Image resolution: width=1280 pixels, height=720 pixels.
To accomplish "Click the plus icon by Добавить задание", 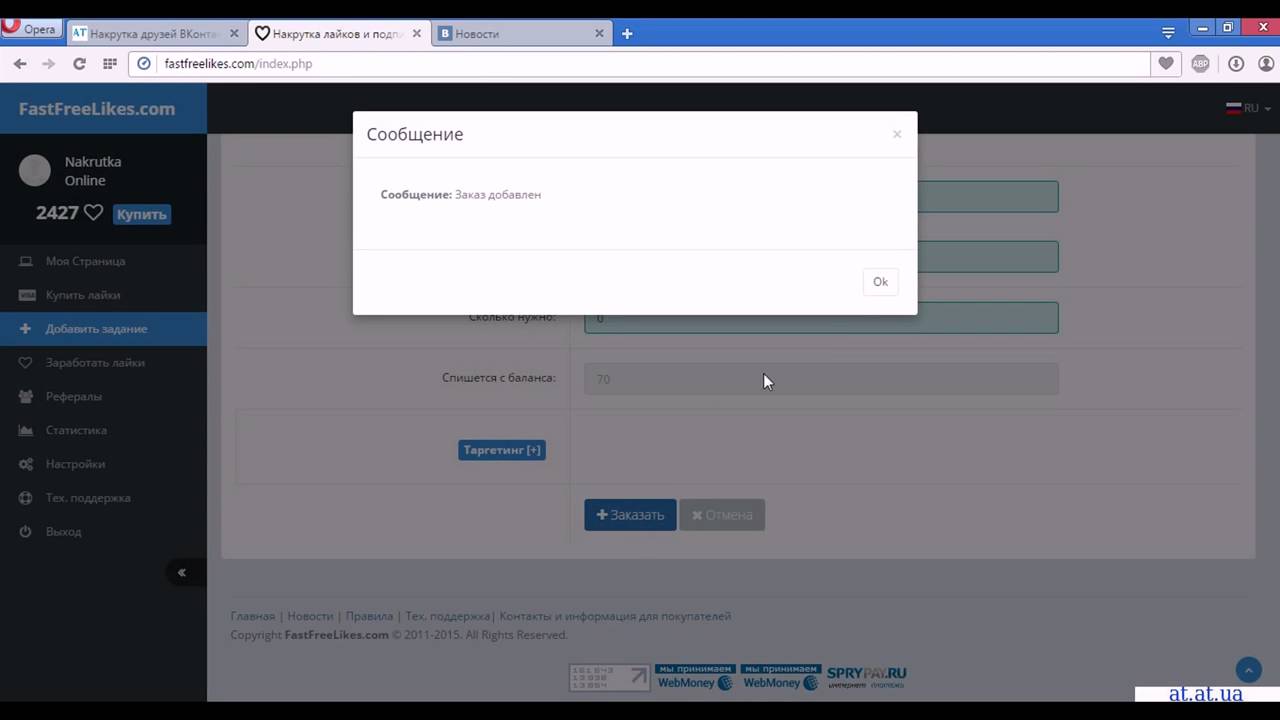I will coord(25,329).
